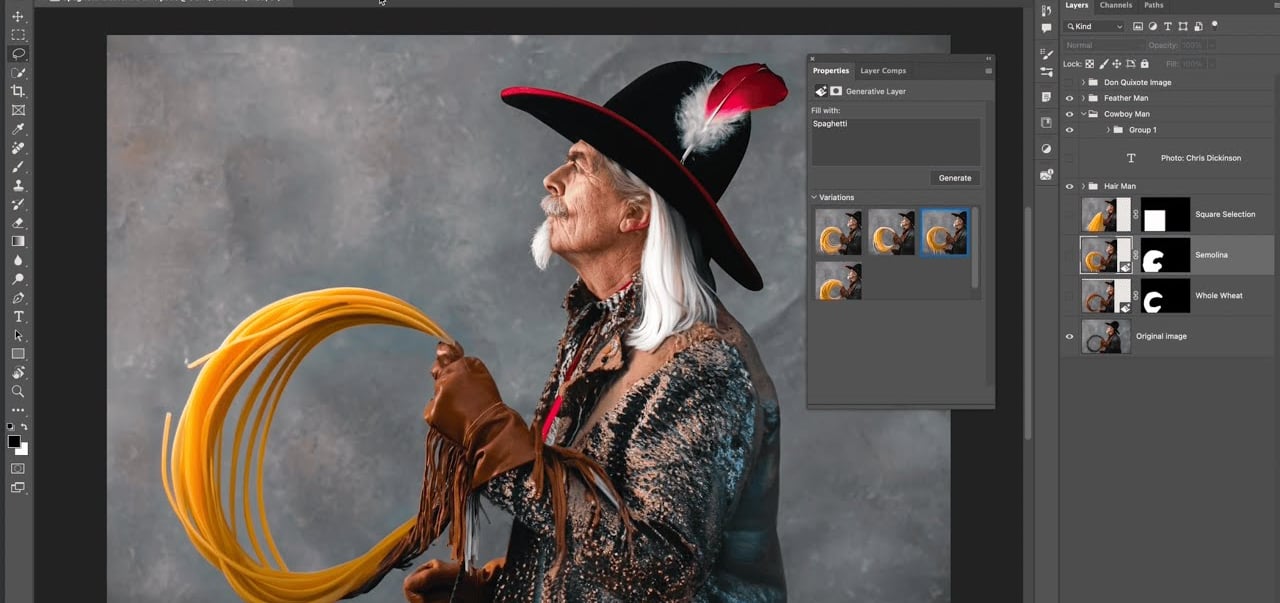Expand the Feather Man group
1280x603 pixels.
[1083, 98]
